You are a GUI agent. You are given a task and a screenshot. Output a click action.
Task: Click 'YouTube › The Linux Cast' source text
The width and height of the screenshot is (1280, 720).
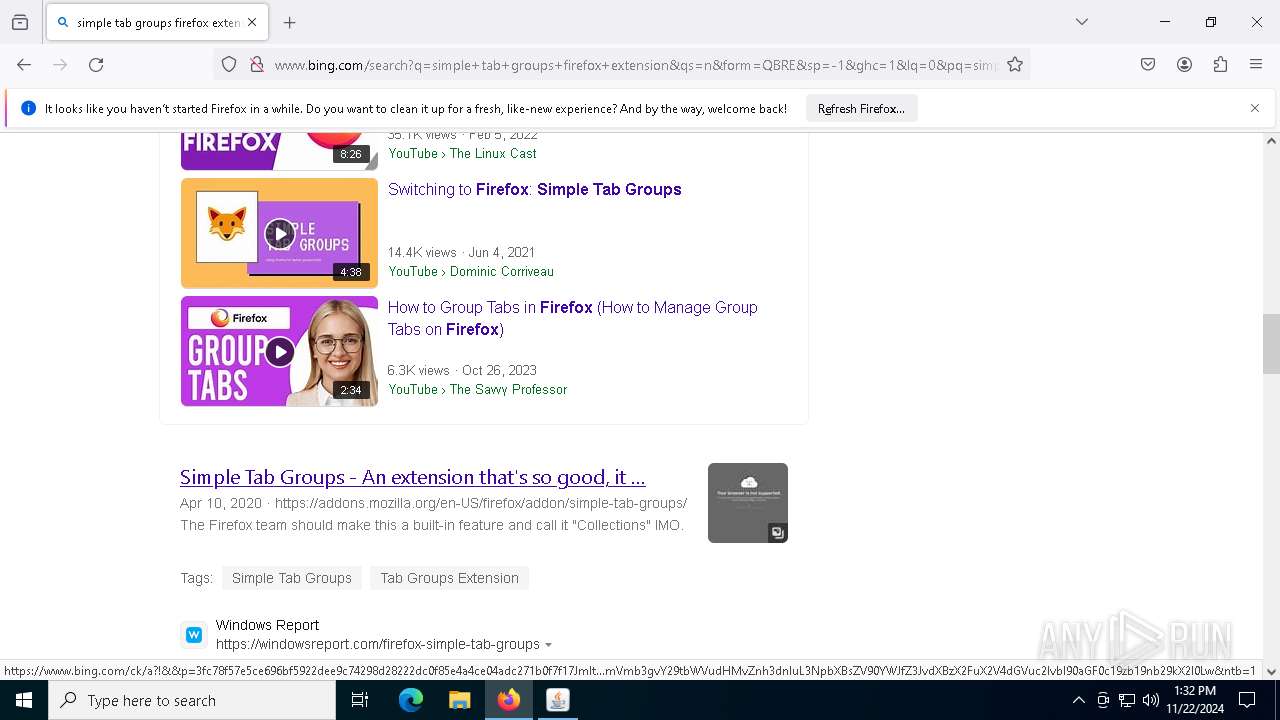point(462,153)
